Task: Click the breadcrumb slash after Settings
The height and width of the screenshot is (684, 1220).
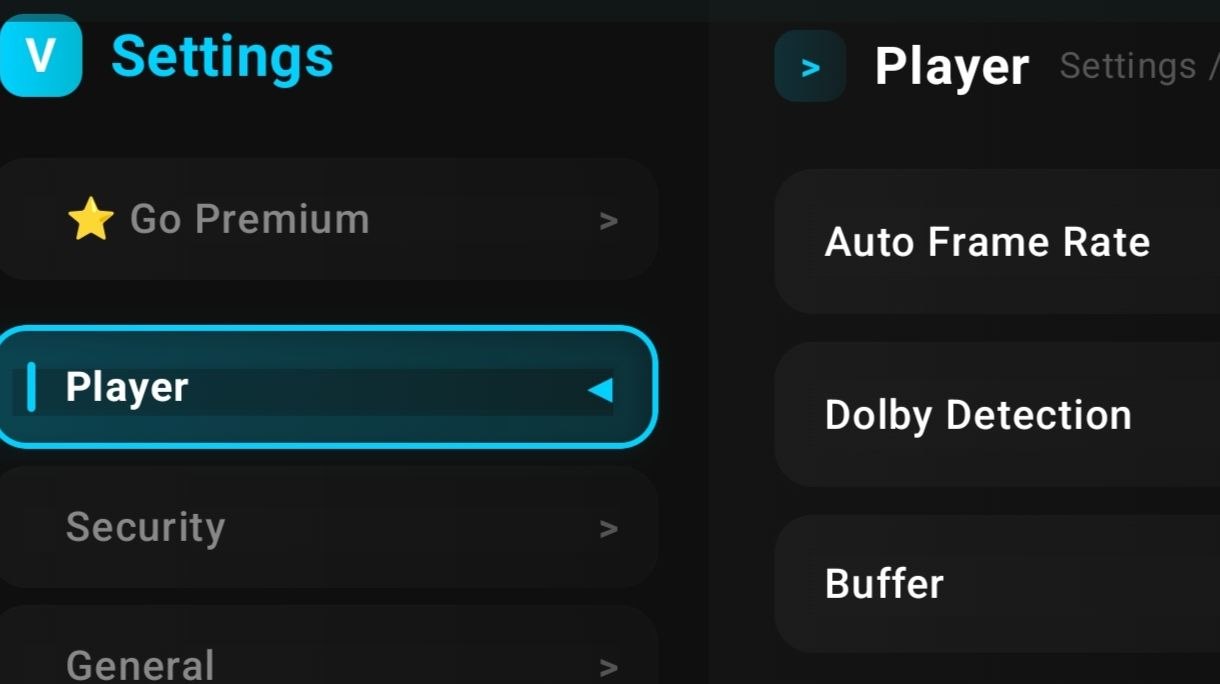Action: 1213,66
